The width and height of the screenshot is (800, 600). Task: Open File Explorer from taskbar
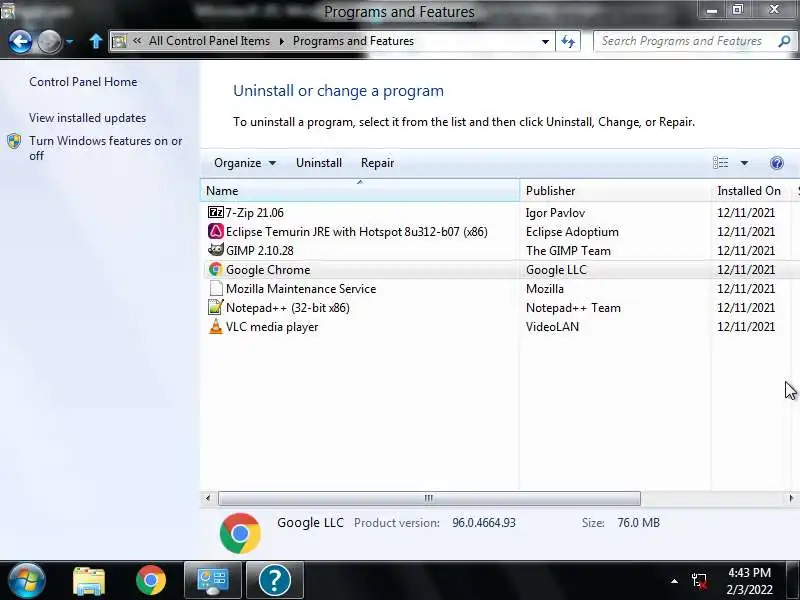[89, 581]
